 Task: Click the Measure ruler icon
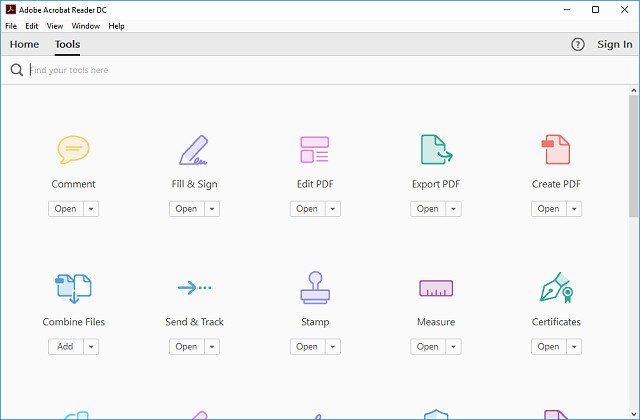436,288
